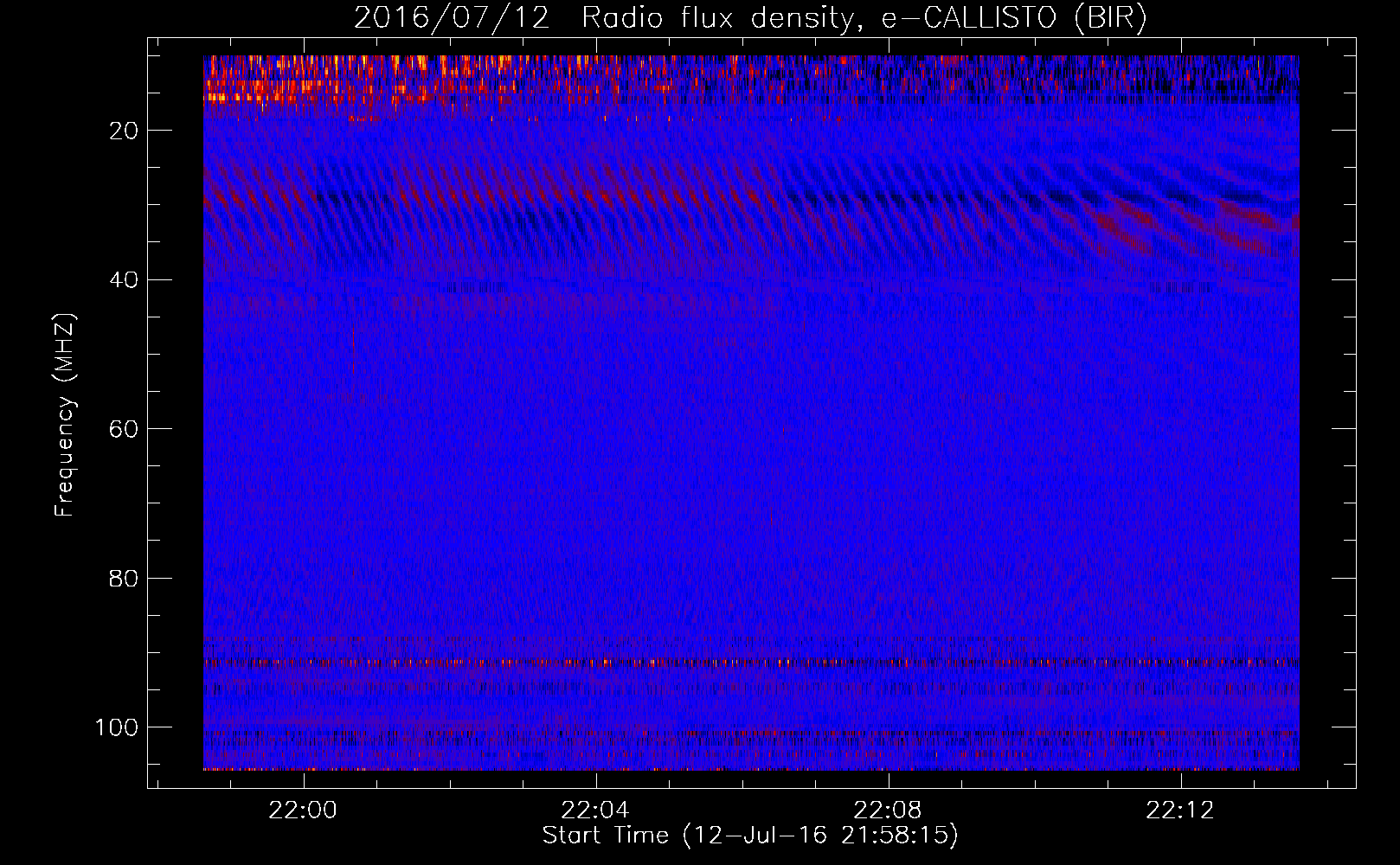
Task: Click the '22:04' time axis label
Action: click(x=595, y=811)
